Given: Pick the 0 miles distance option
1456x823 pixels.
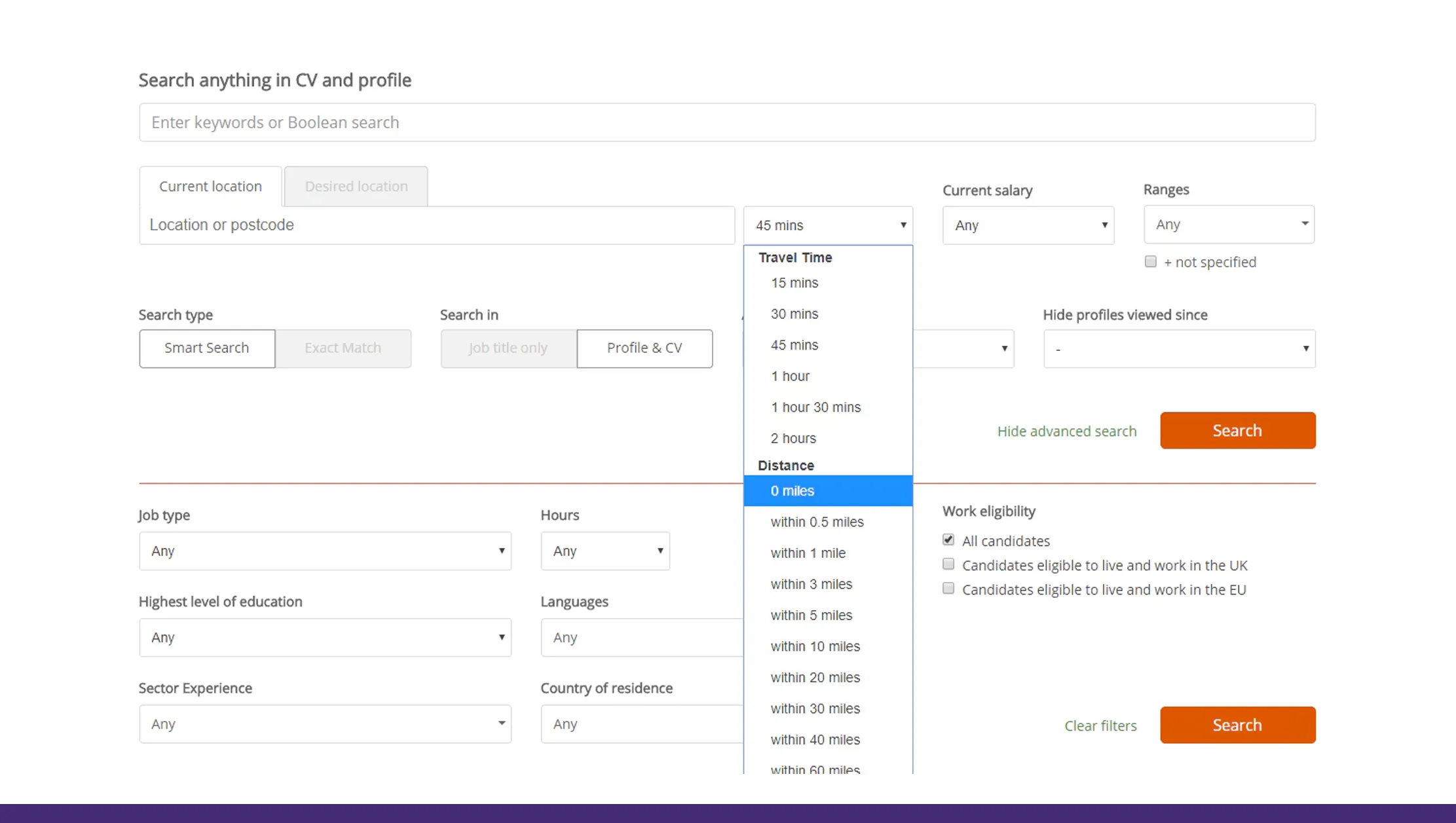Looking at the screenshot, I should point(792,491).
